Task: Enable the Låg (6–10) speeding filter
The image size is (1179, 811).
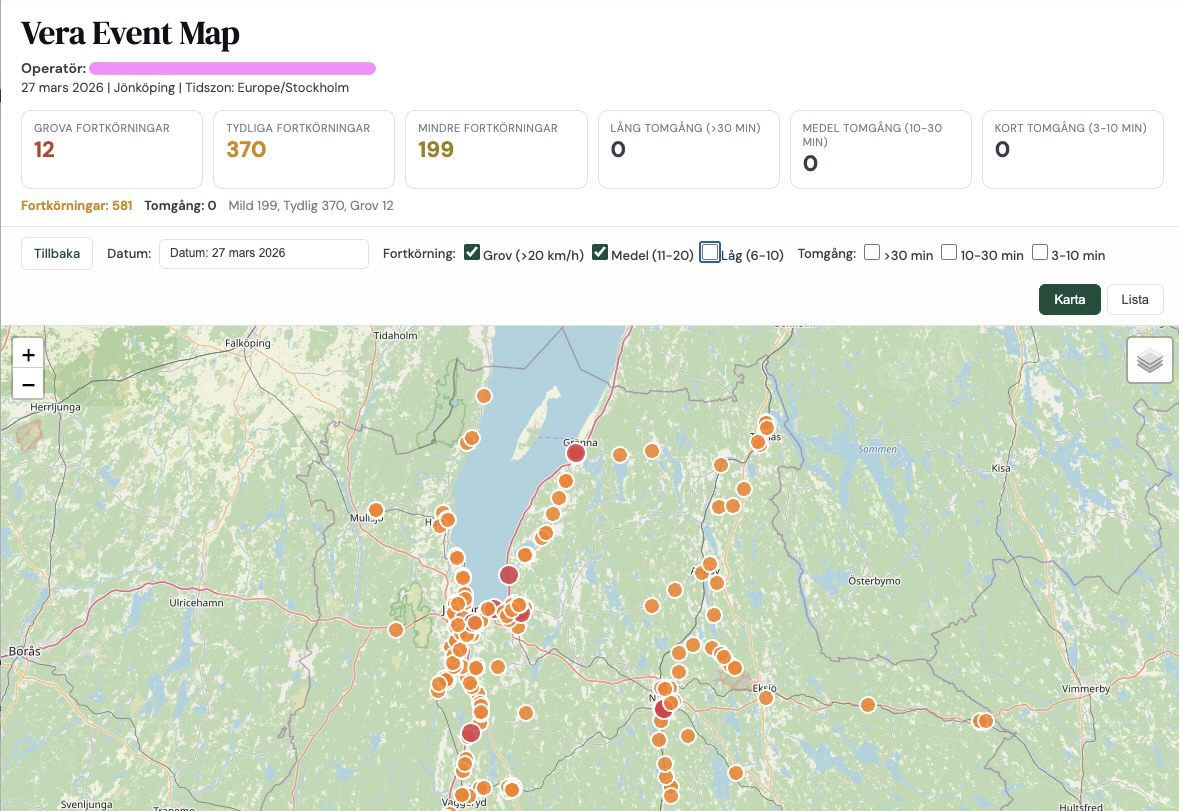Action: [x=710, y=252]
